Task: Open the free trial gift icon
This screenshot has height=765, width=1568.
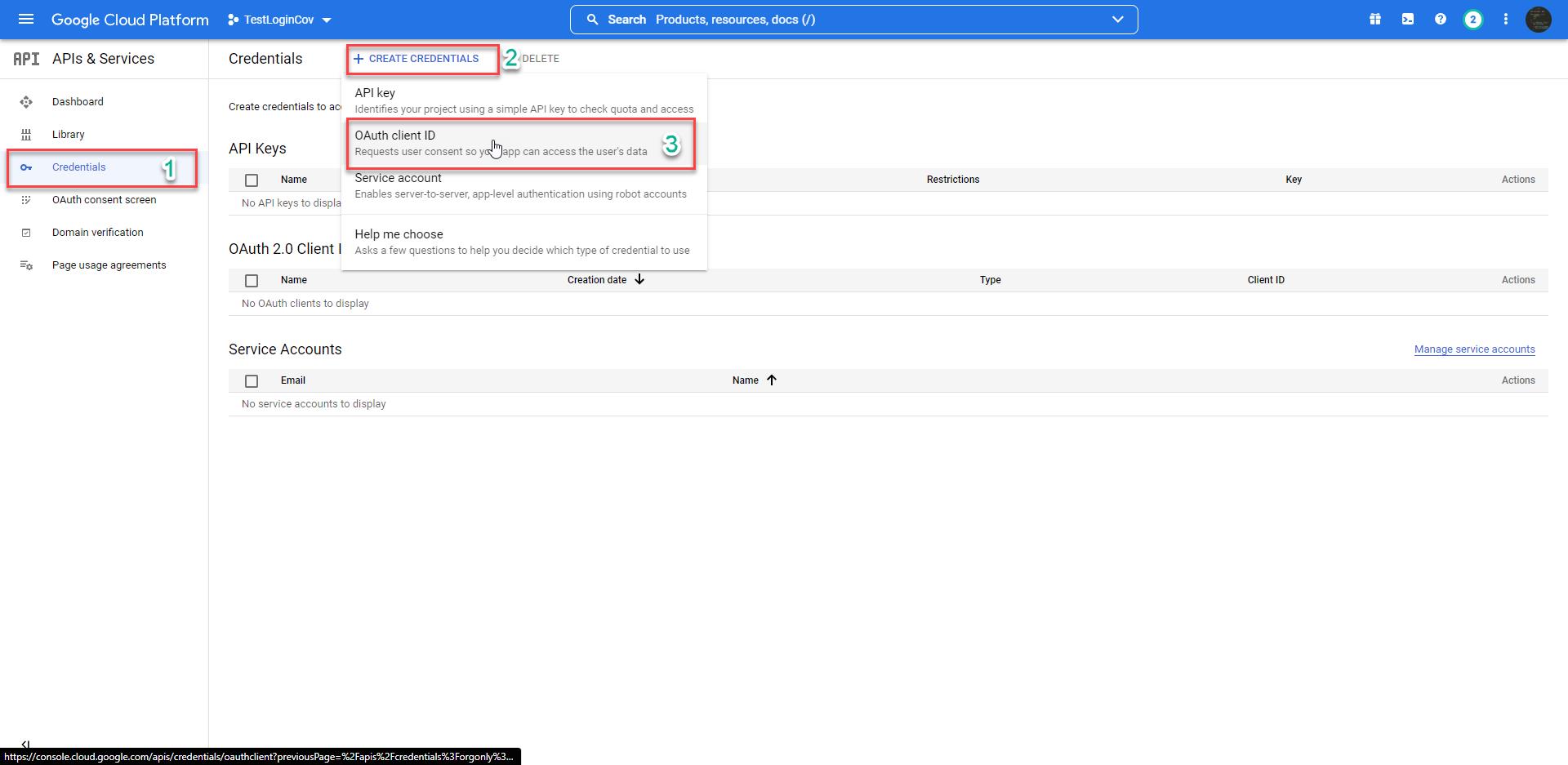Action: (1375, 20)
